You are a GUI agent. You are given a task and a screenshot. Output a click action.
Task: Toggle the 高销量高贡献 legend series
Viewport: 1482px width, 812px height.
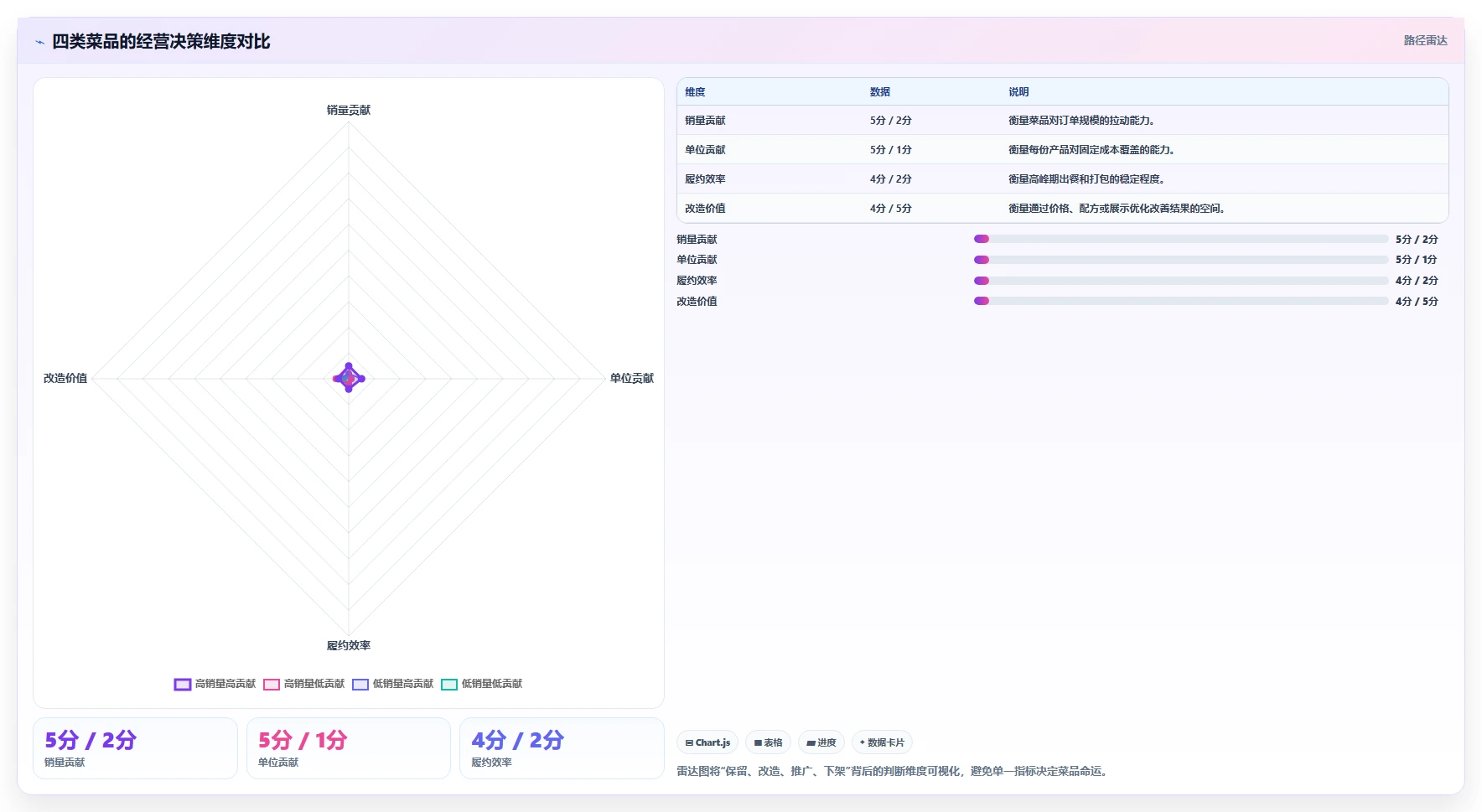[x=215, y=684]
